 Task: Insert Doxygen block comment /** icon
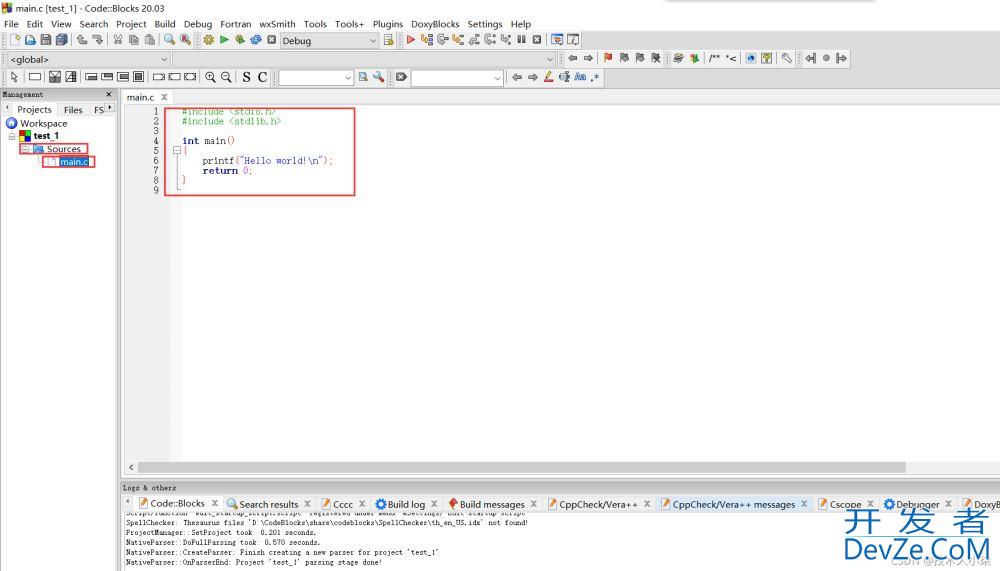click(714, 58)
